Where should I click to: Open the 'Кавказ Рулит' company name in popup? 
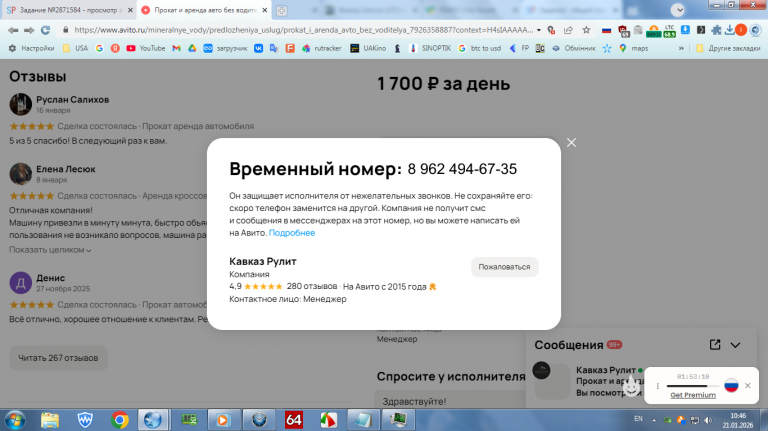click(263, 261)
